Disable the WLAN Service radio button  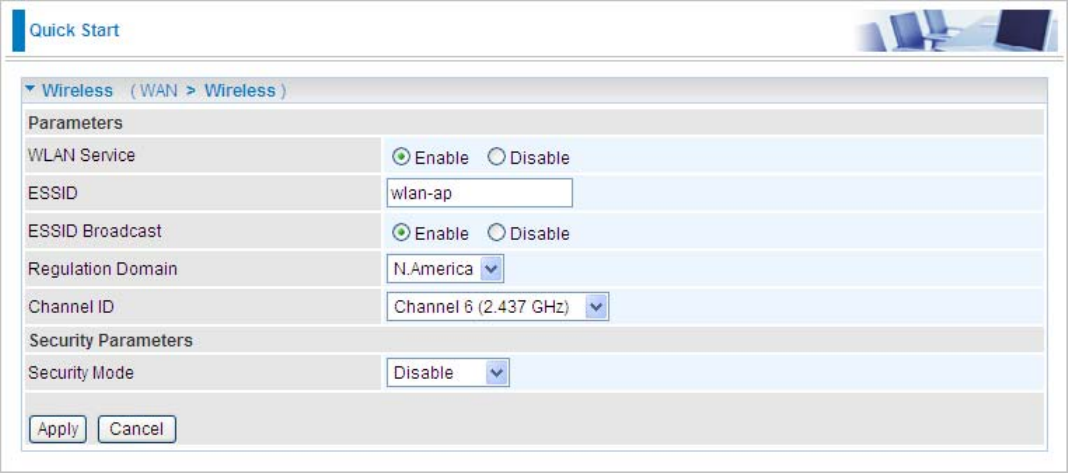(497, 157)
